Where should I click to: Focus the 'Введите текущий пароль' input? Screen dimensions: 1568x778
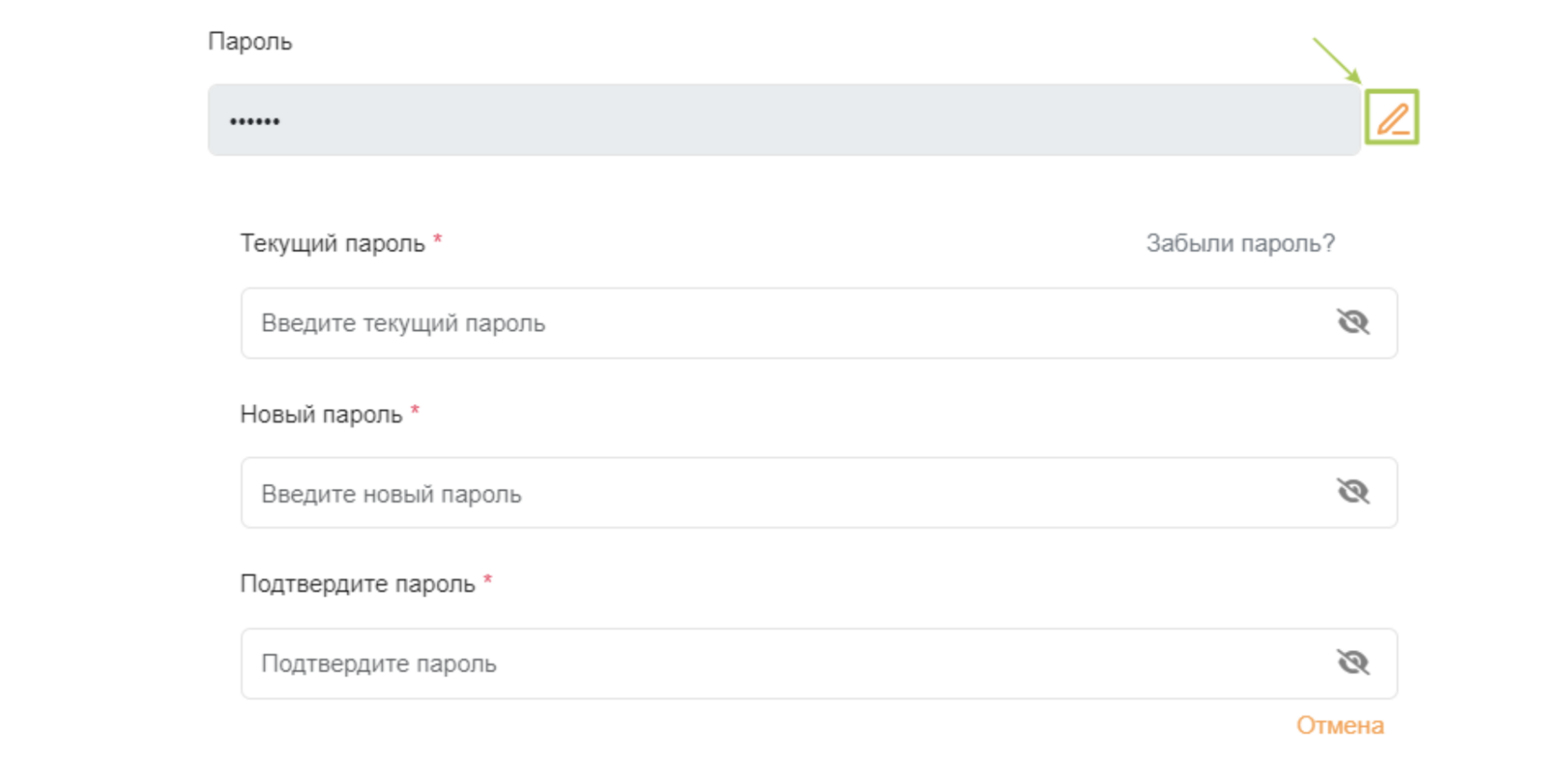point(819,323)
